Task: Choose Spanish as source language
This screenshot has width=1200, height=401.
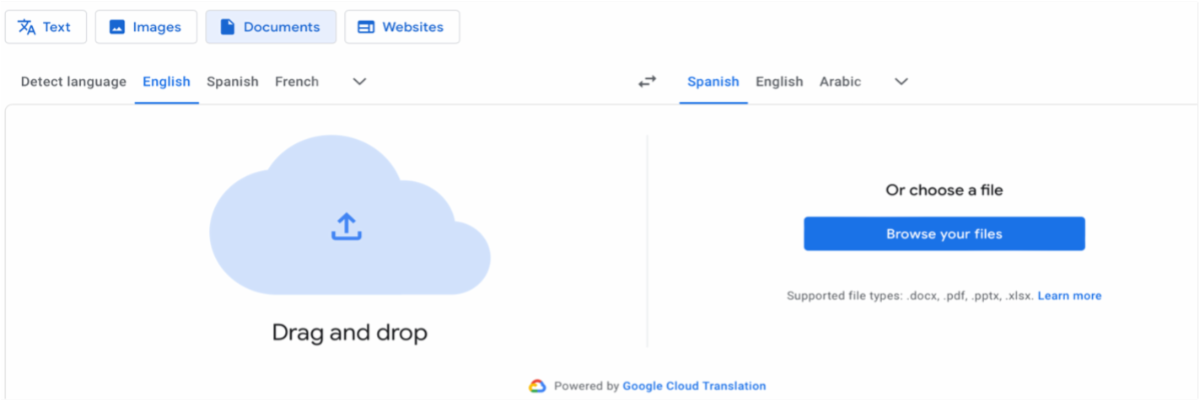Action: tap(233, 82)
